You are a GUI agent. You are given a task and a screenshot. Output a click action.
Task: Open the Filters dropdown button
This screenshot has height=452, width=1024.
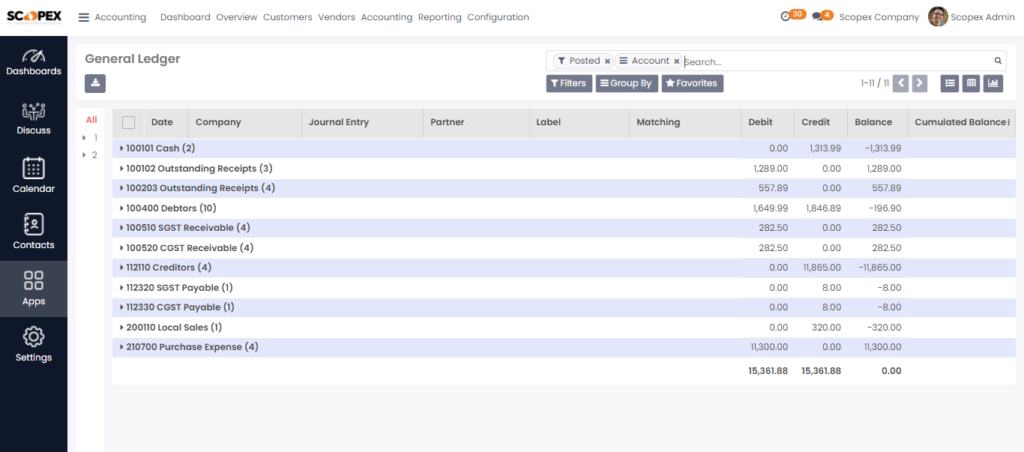569,84
